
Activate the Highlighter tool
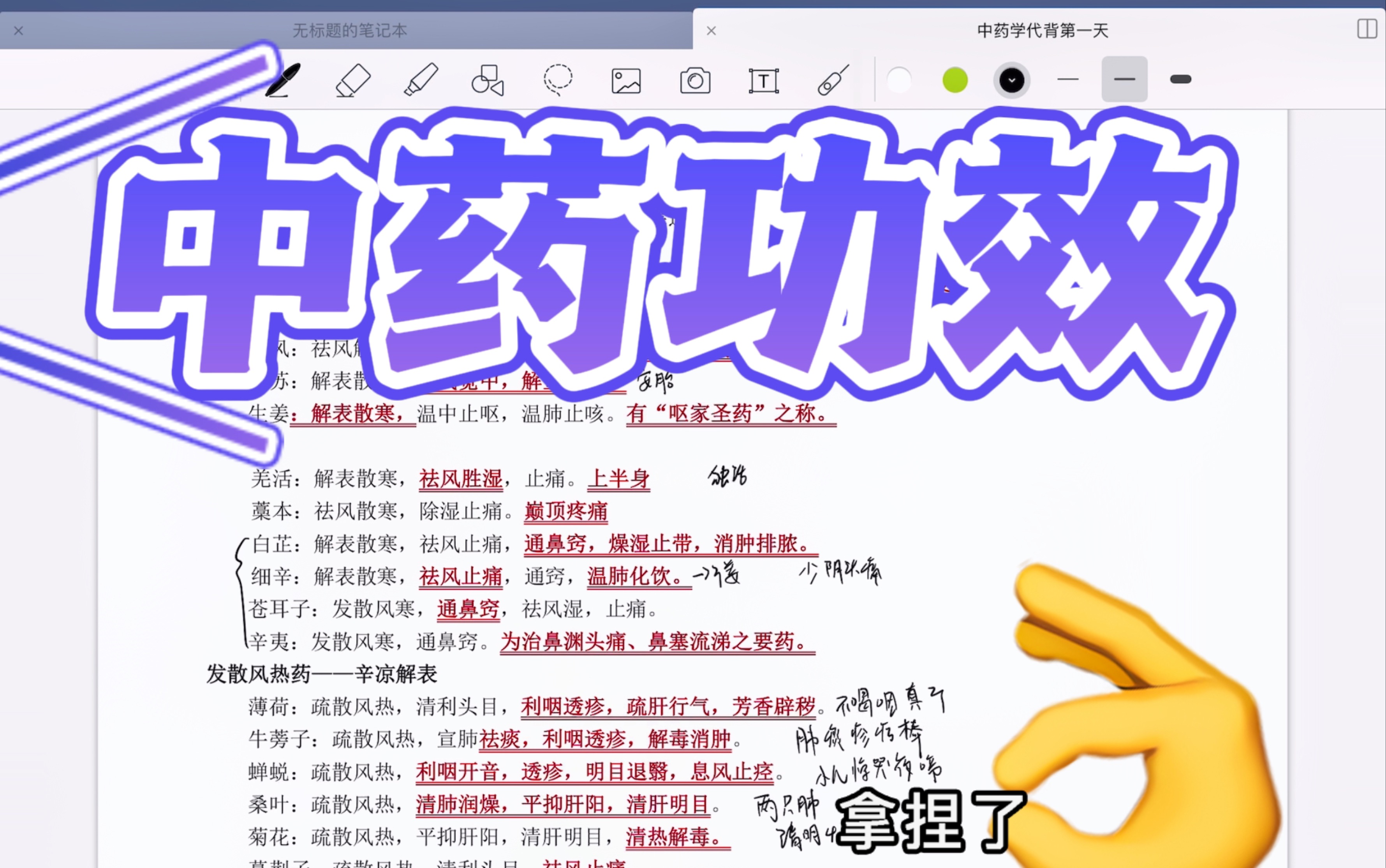[421, 80]
